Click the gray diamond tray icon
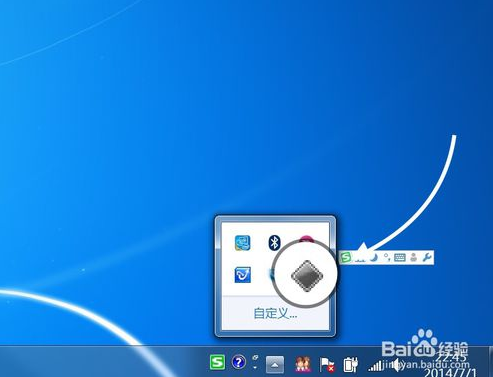Screen dimensions: 493x377 point(307,276)
